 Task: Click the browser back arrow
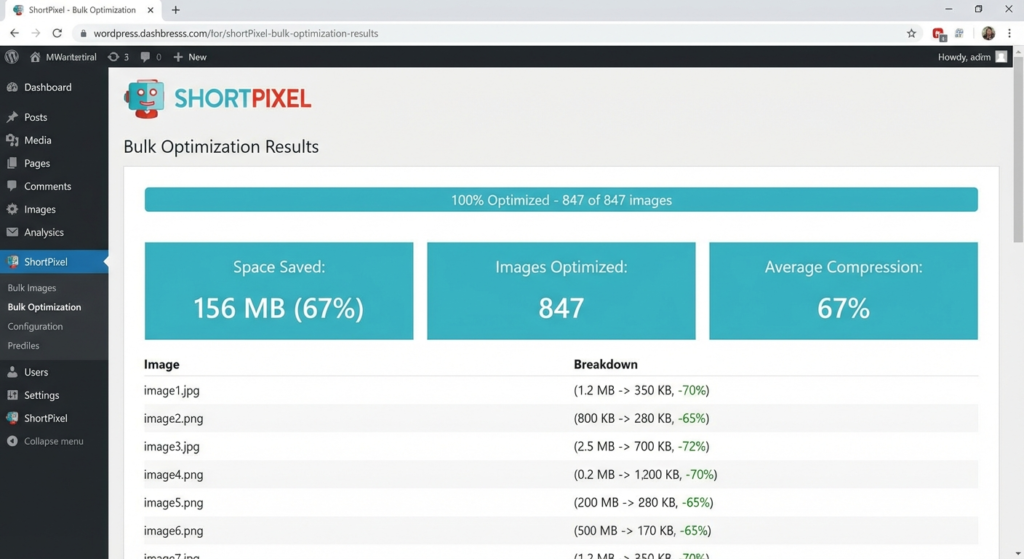coord(14,33)
